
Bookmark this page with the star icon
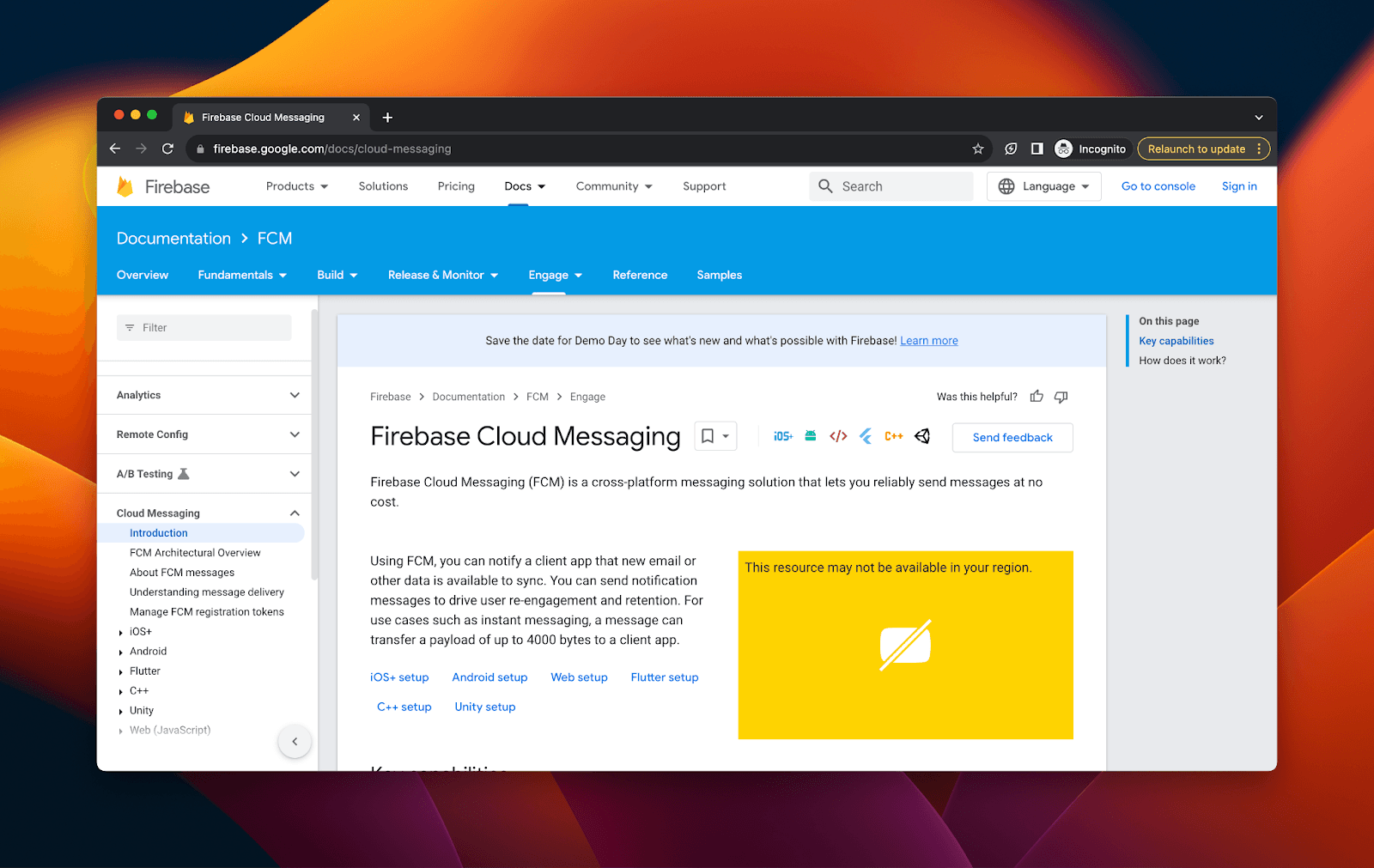(x=977, y=149)
